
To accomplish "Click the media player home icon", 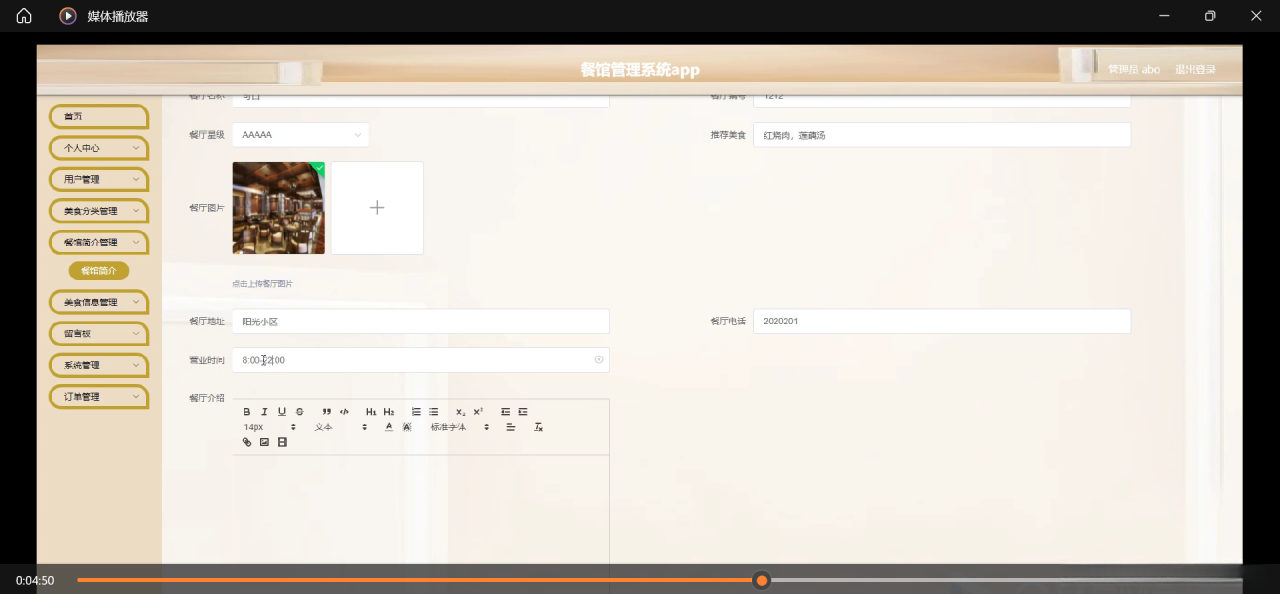I will pos(24,16).
